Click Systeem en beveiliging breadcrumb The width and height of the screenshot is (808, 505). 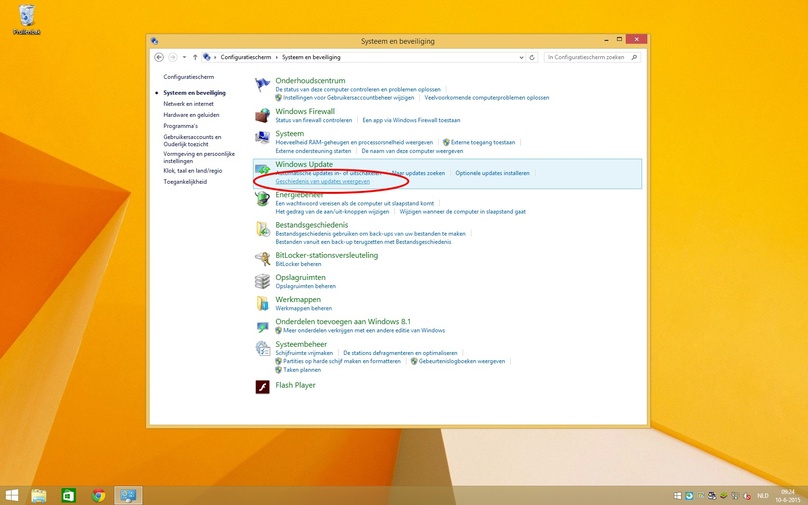(x=311, y=57)
